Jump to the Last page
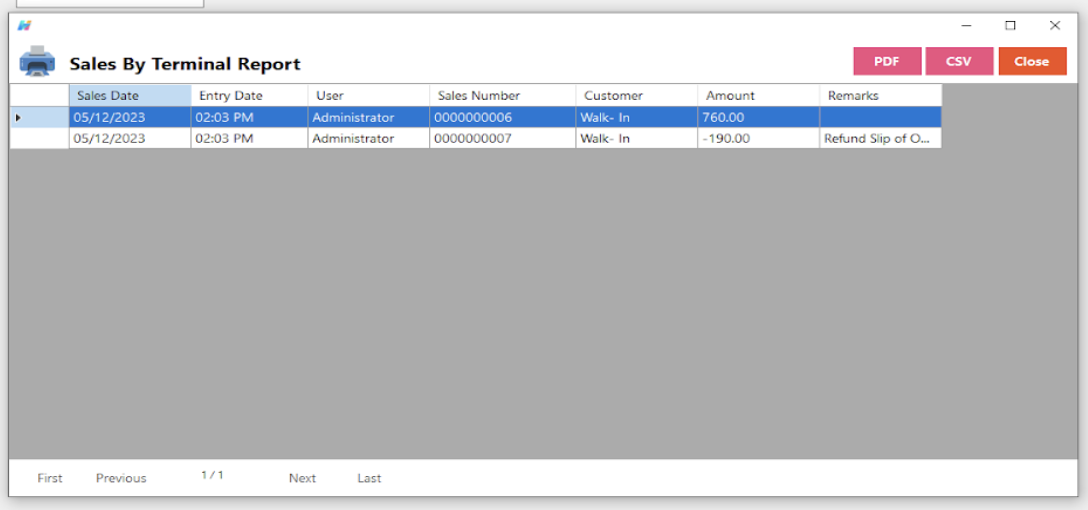This screenshot has height=510, width=1088. (369, 478)
